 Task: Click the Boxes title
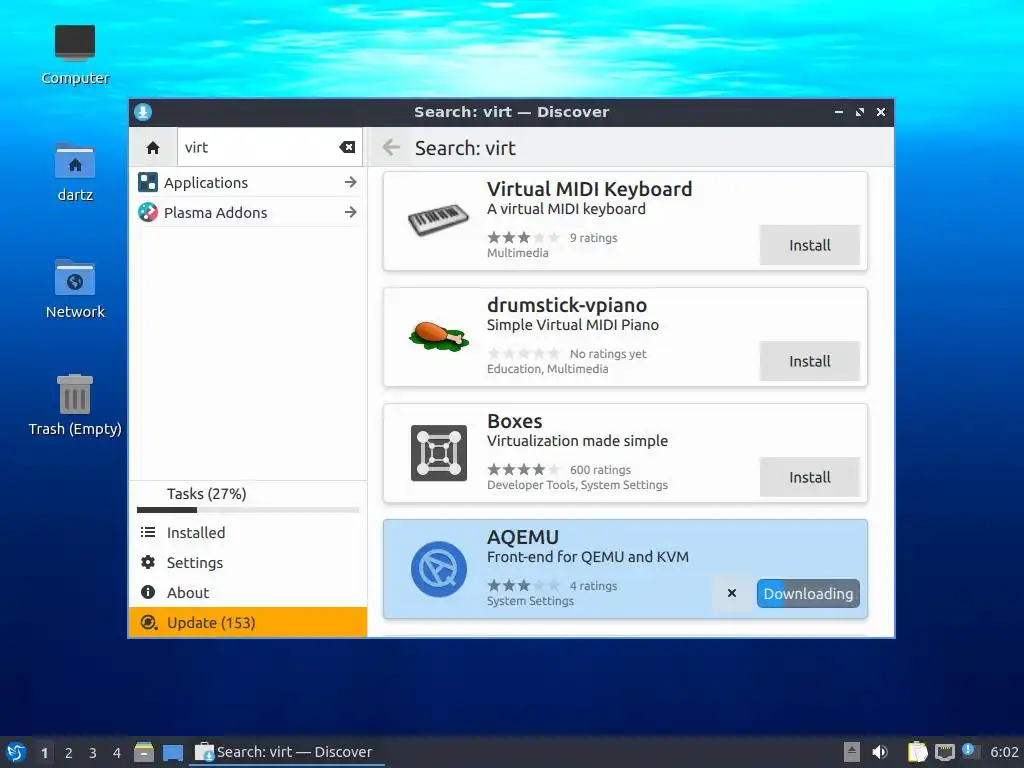[x=515, y=421]
